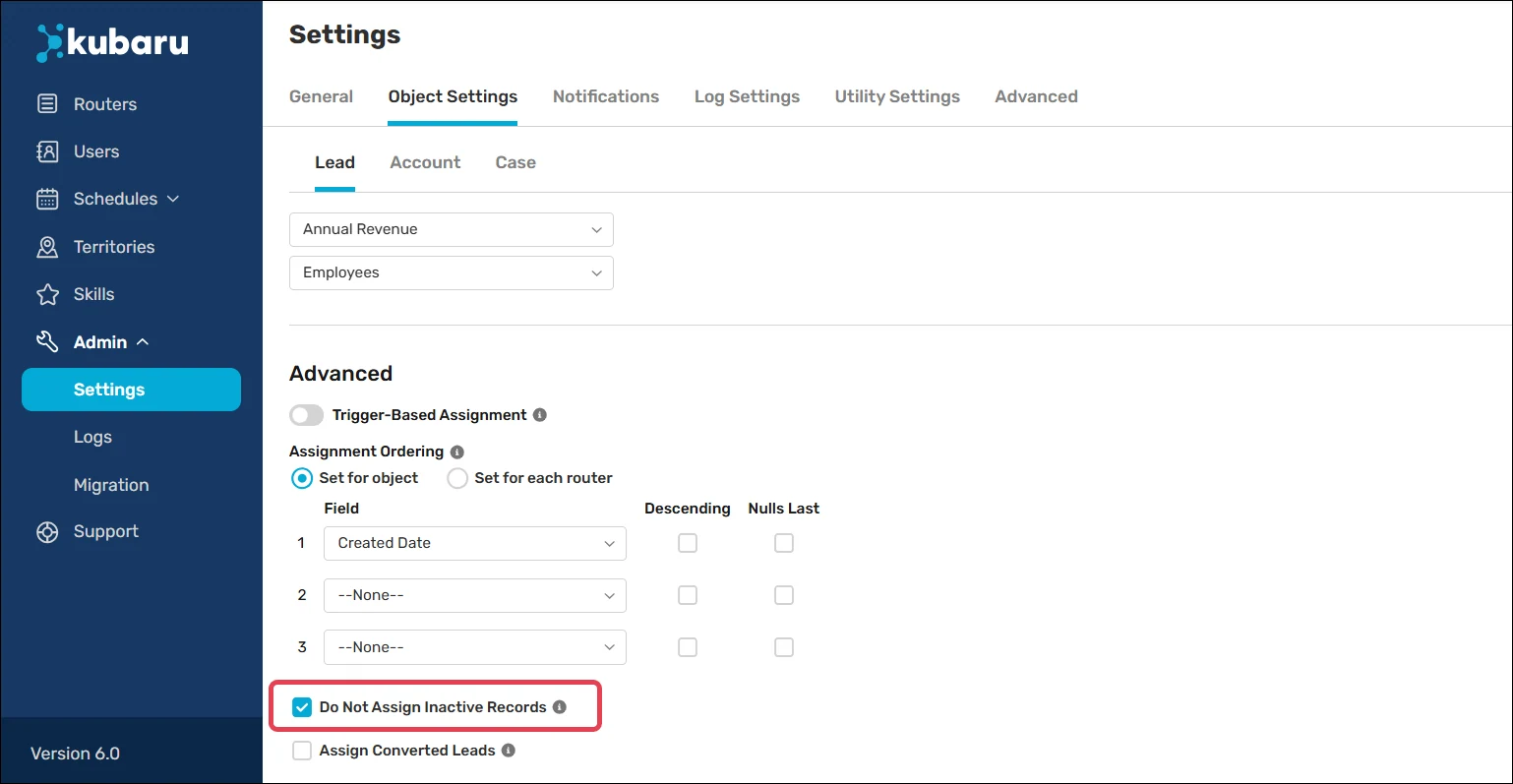Switch to the Account object tab
This screenshot has width=1513, height=784.
(x=425, y=162)
